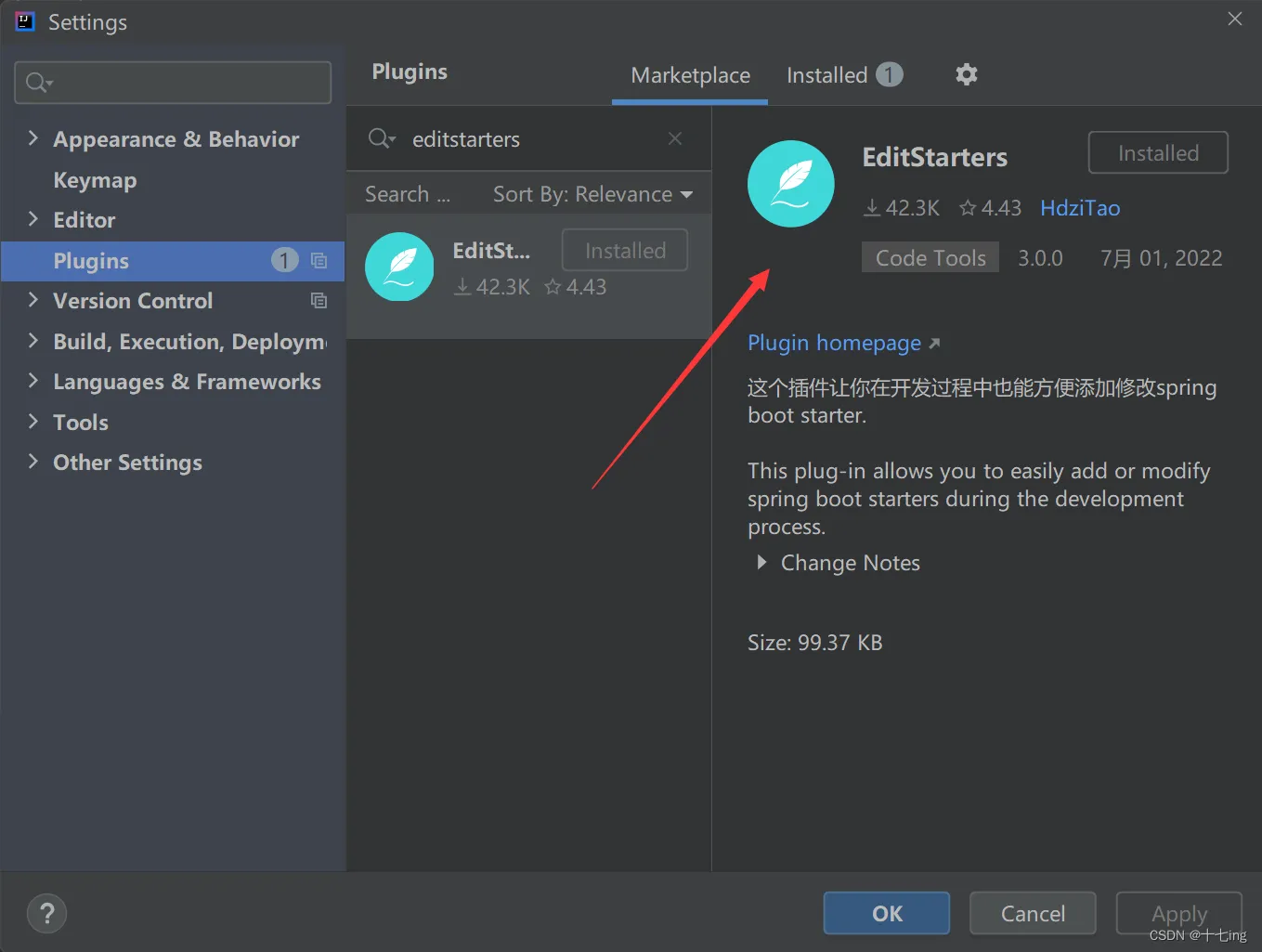Expand the Other Settings section
The width and height of the screenshot is (1262, 952).
pyautogui.click(x=33, y=462)
